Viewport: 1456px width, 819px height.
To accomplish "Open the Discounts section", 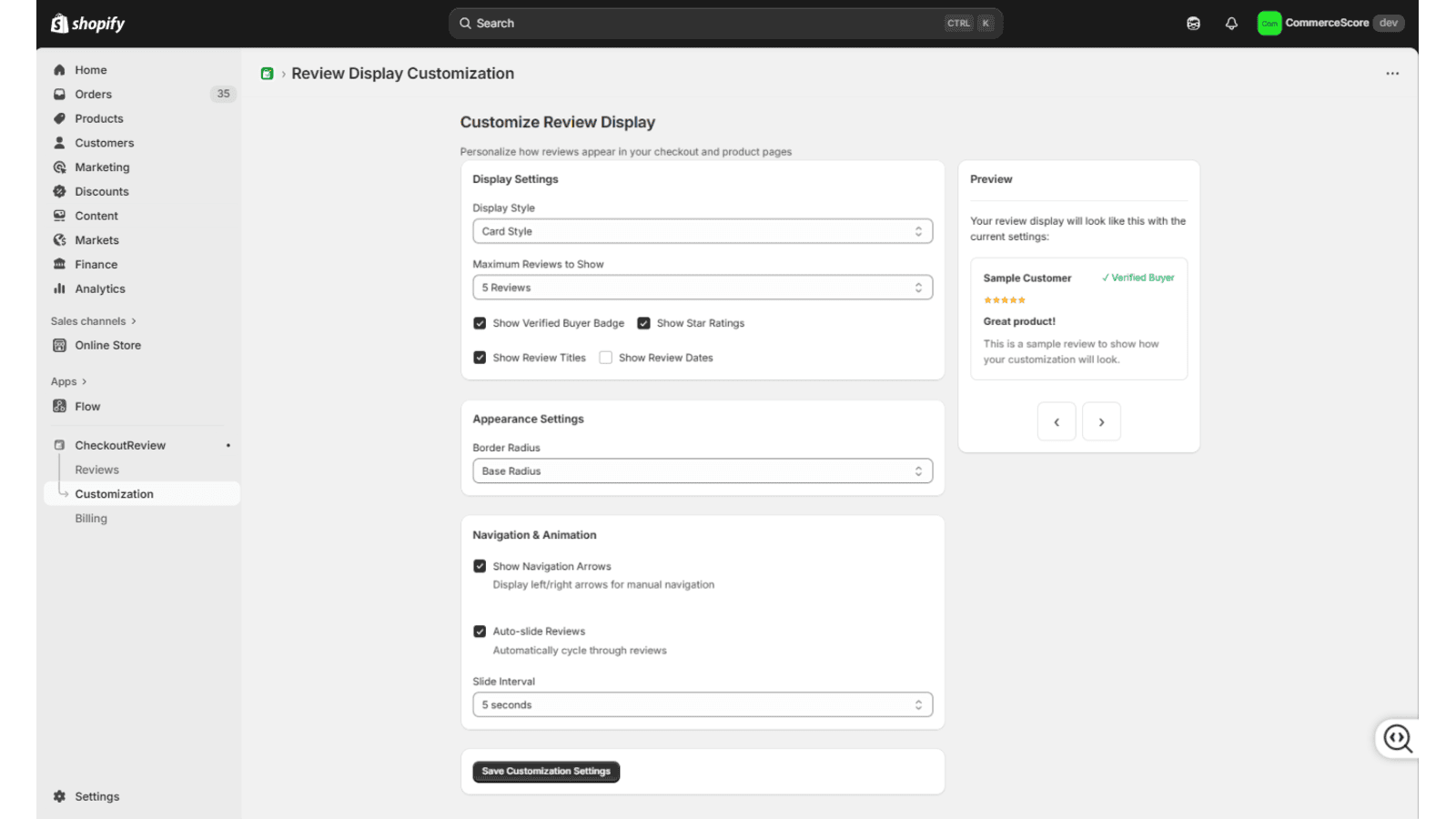I will point(101,191).
